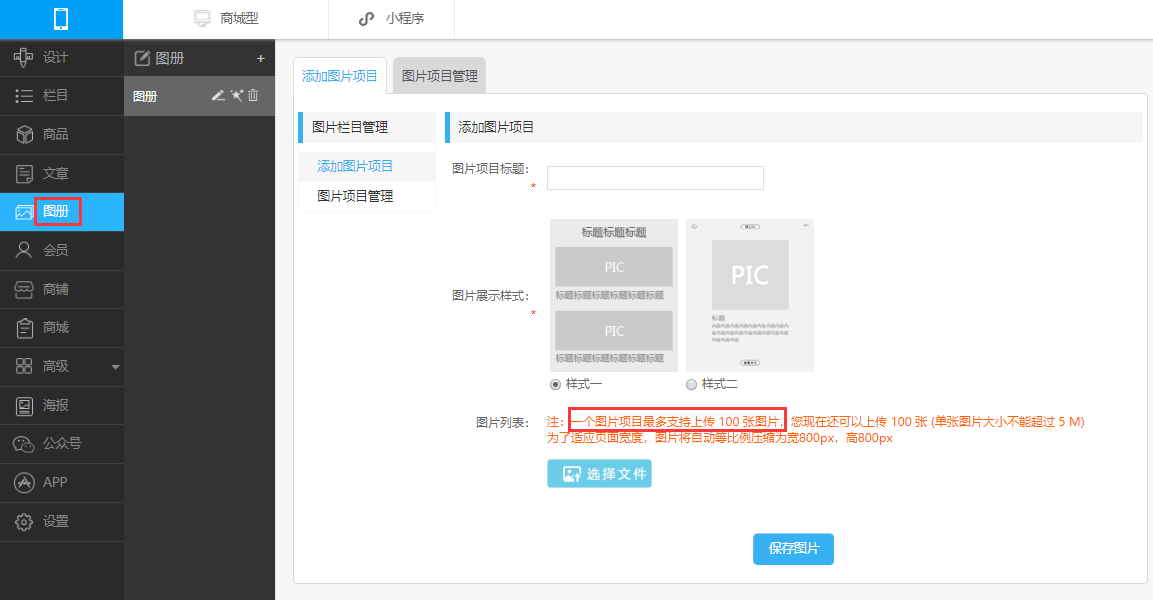1153x600 pixels.
Task: Click the 设计 sidebar icon
Action: [x=24, y=57]
